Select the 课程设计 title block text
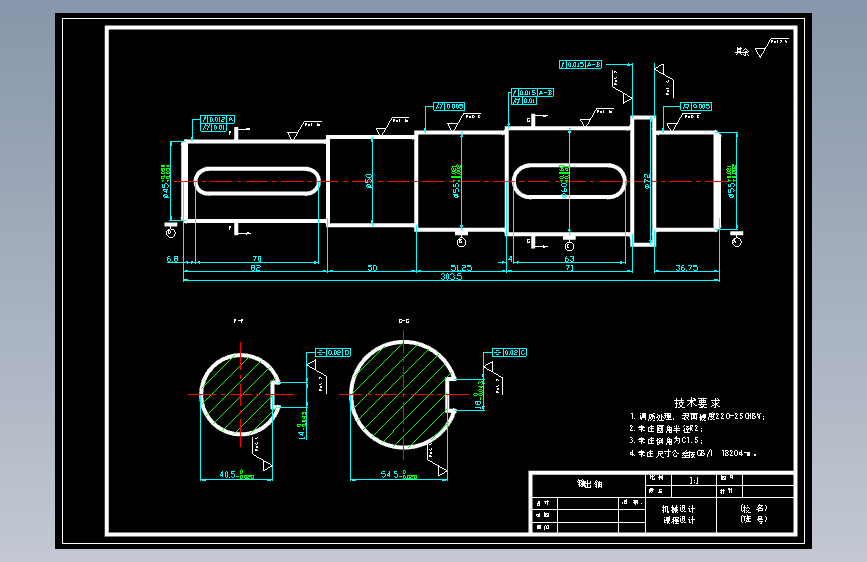The height and width of the screenshot is (562, 867). click(679, 520)
